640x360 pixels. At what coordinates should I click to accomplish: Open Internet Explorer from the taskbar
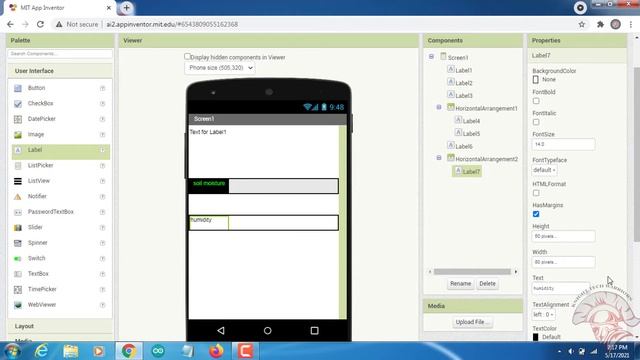coord(41,351)
